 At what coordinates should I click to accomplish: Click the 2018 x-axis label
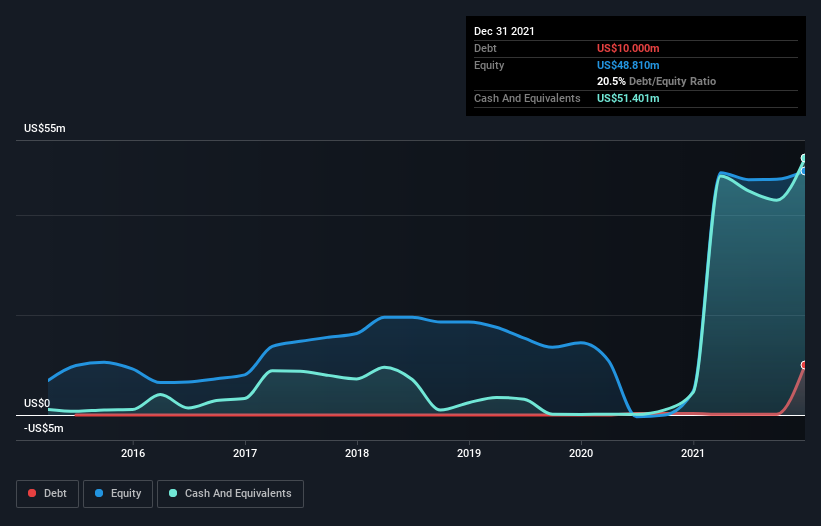(x=357, y=453)
